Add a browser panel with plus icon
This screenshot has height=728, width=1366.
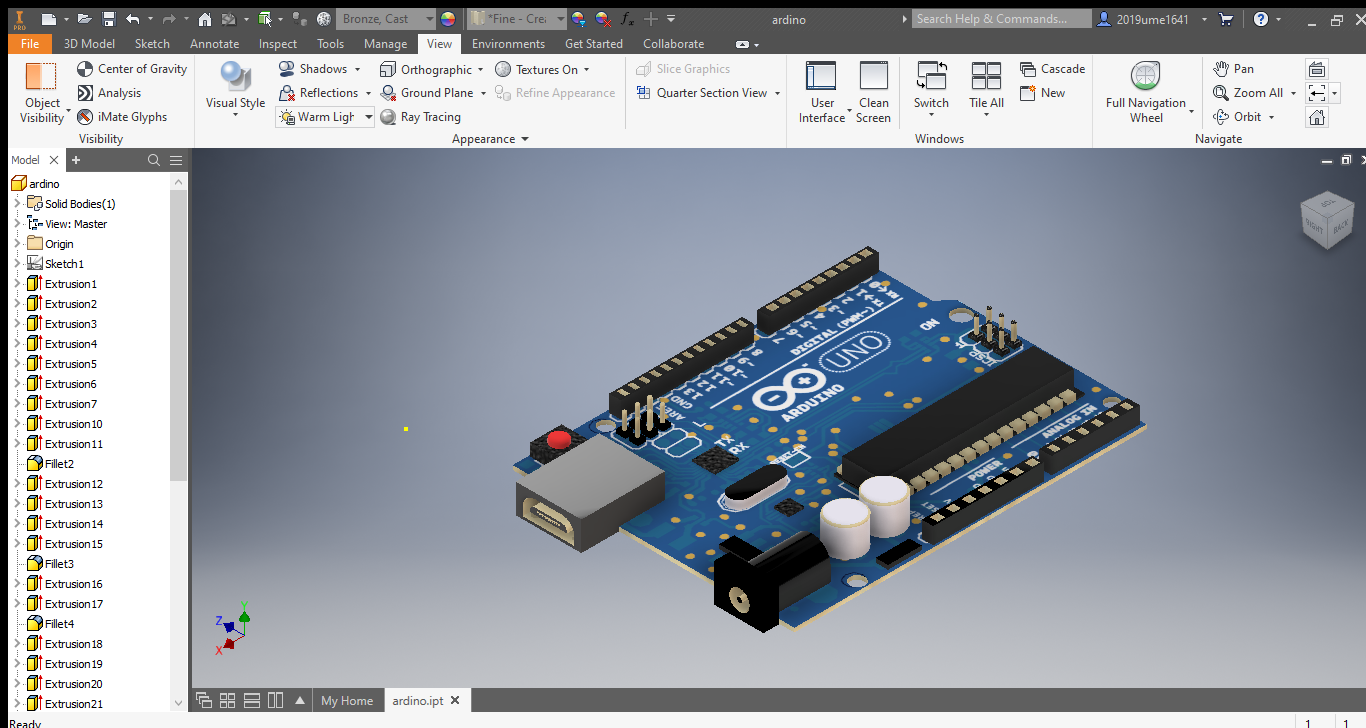tap(76, 160)
